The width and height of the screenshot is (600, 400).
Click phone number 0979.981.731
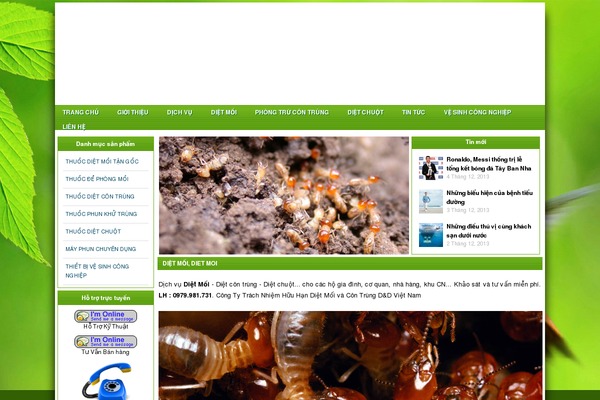coord(192,296)
